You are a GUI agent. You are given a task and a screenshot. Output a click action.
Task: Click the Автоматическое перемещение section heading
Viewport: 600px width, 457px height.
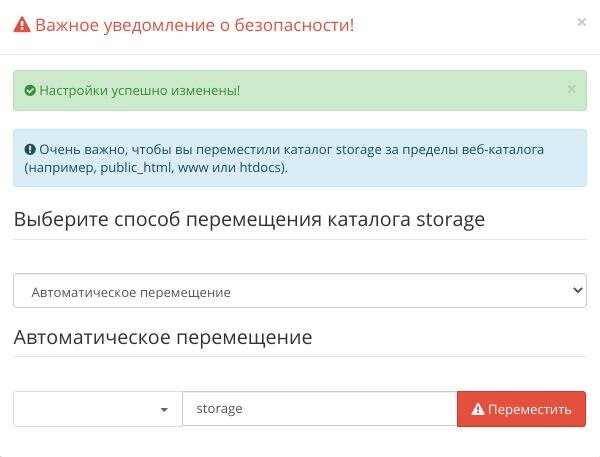tap(163, 338)
